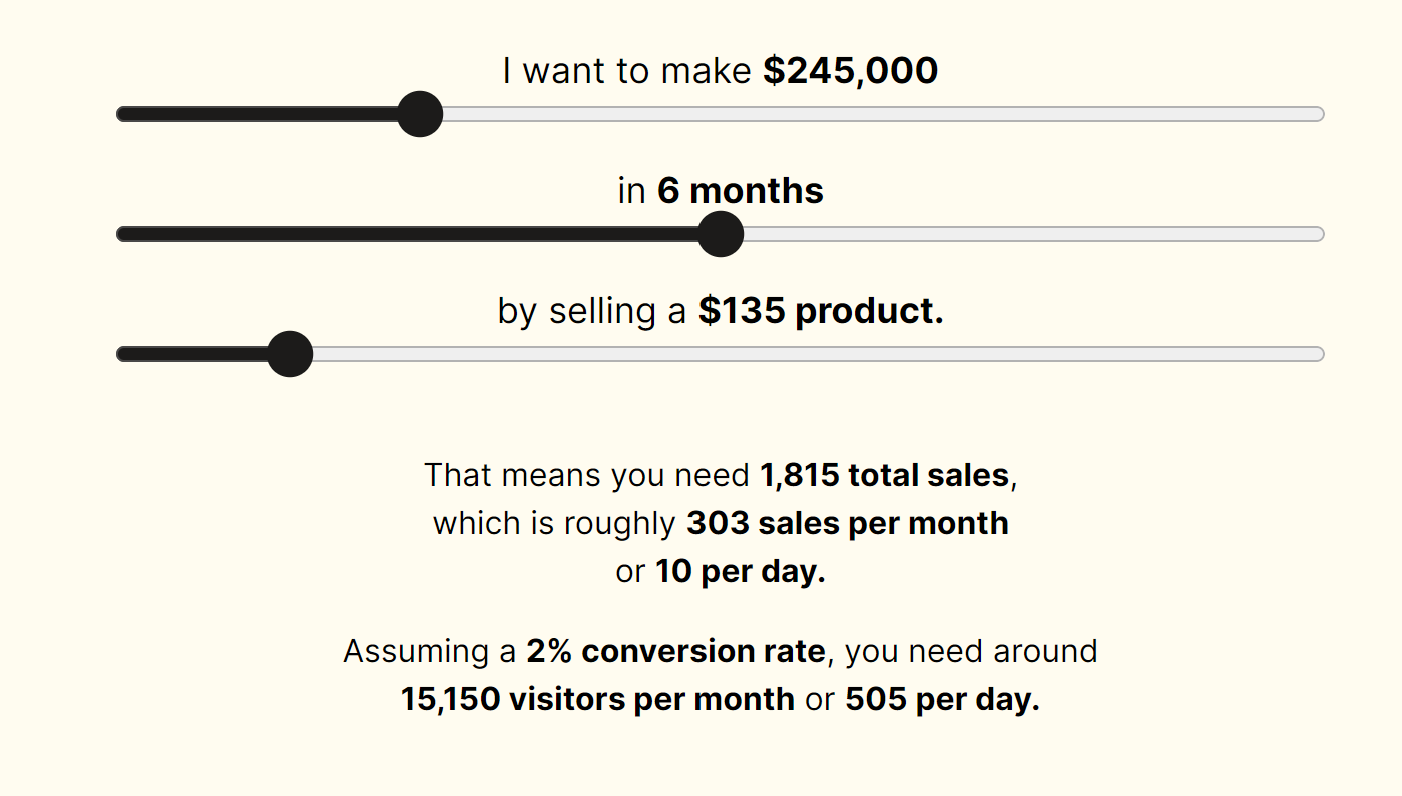Click the income goal slider handle

click(420, 114)
